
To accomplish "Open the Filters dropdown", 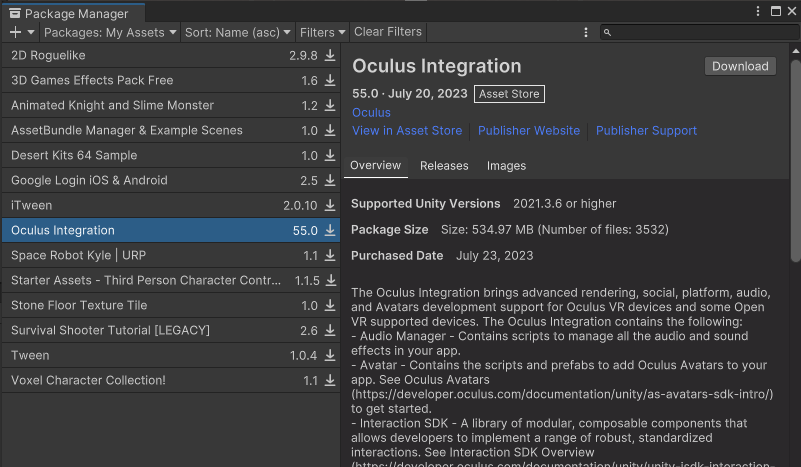I will tap(322, 32).
